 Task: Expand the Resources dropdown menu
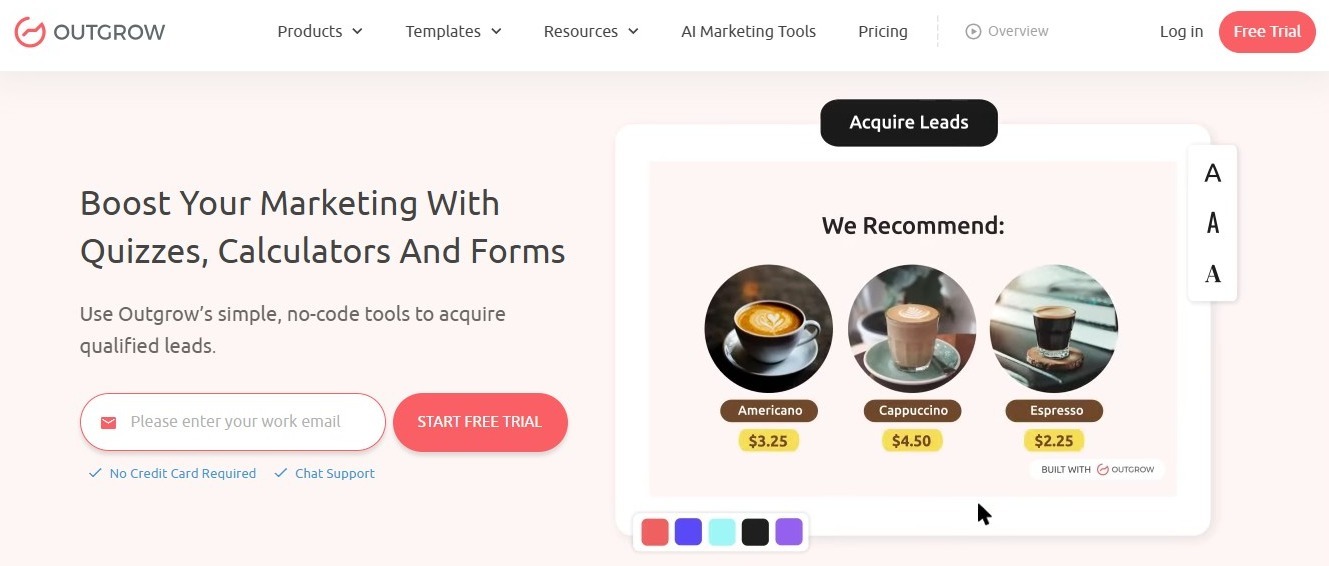591,32
